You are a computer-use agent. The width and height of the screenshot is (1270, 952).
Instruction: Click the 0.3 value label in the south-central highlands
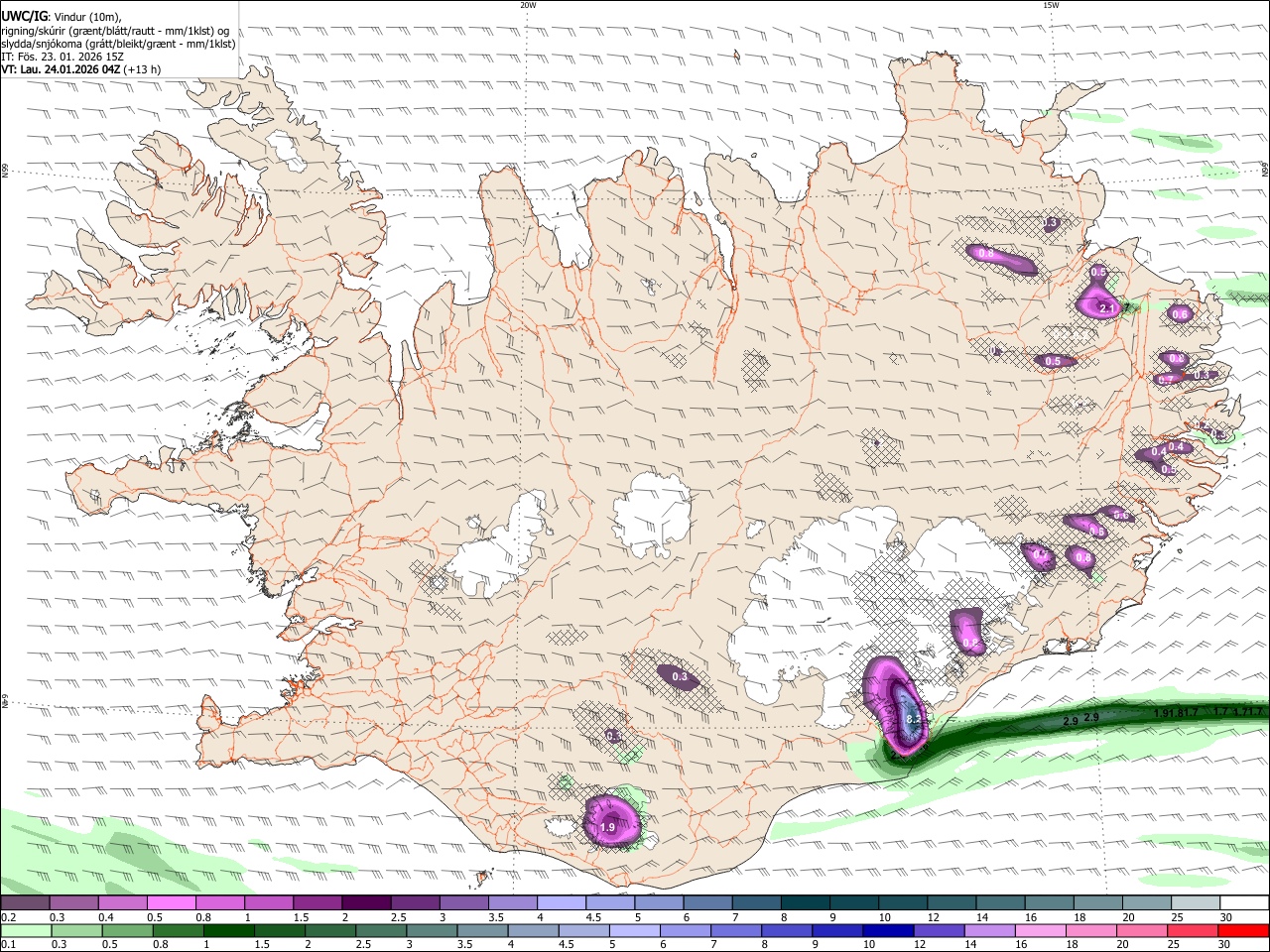tap(680, 677)
